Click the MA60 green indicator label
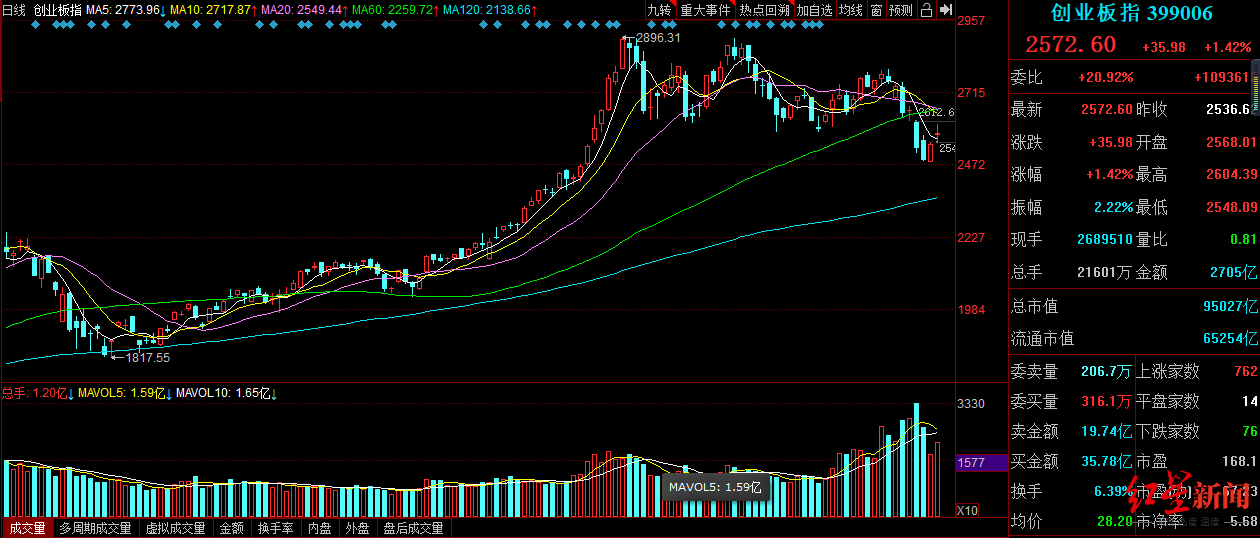Image resolution: width=1260 pixels, height=538 pixels. [x=392, y=10]
